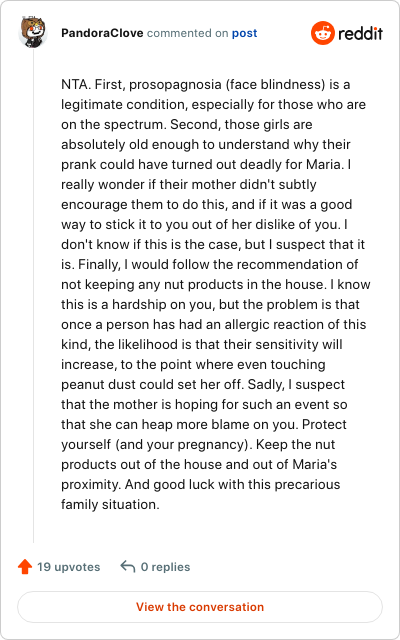Click the '19 upvotes' label
Screen dimensions: 400x640
pyautogui.click(x=69, y=567)
